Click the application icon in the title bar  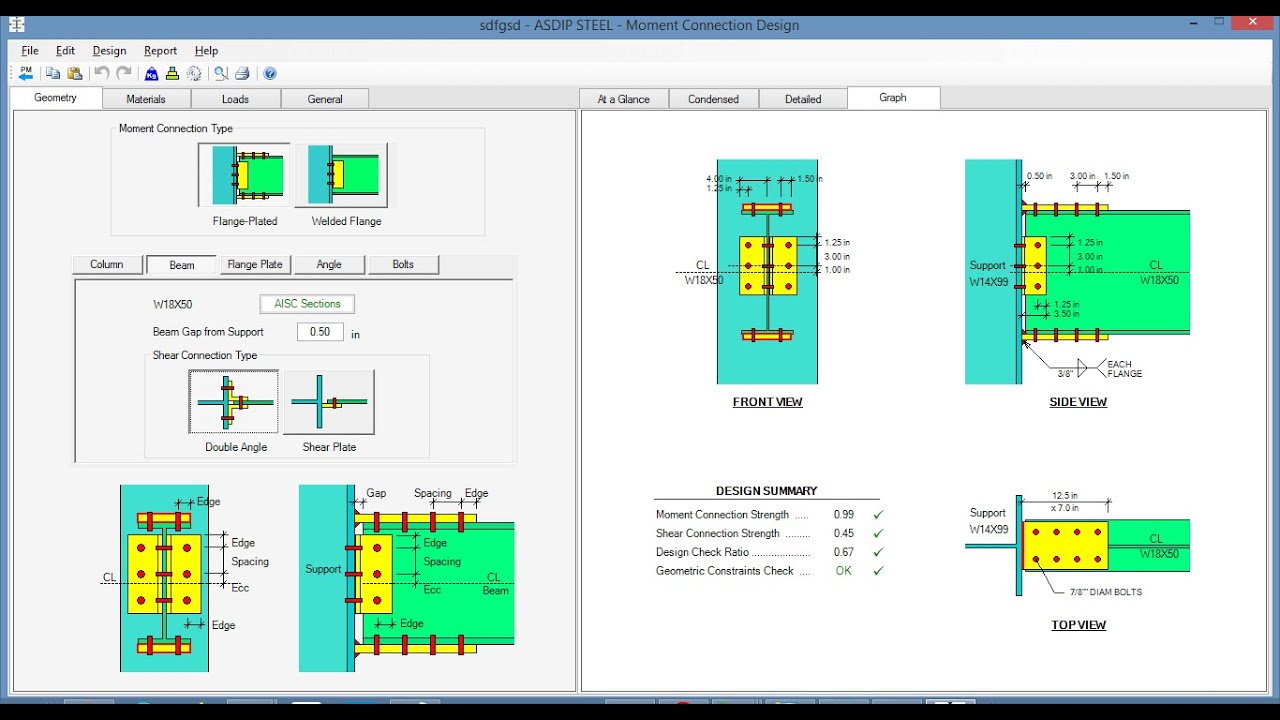pos(16,25)
